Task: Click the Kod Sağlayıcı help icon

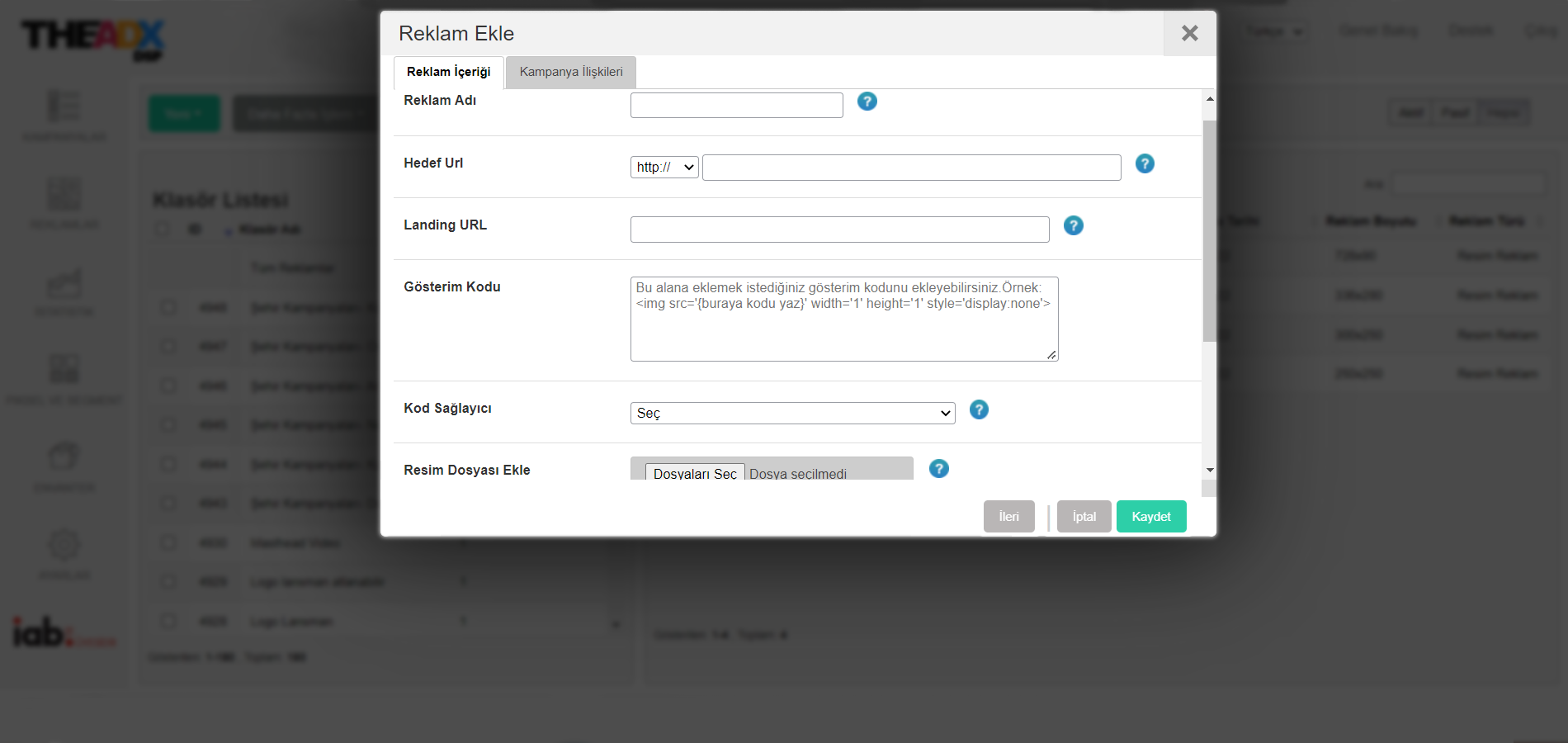Action: (x=979, y=409)
